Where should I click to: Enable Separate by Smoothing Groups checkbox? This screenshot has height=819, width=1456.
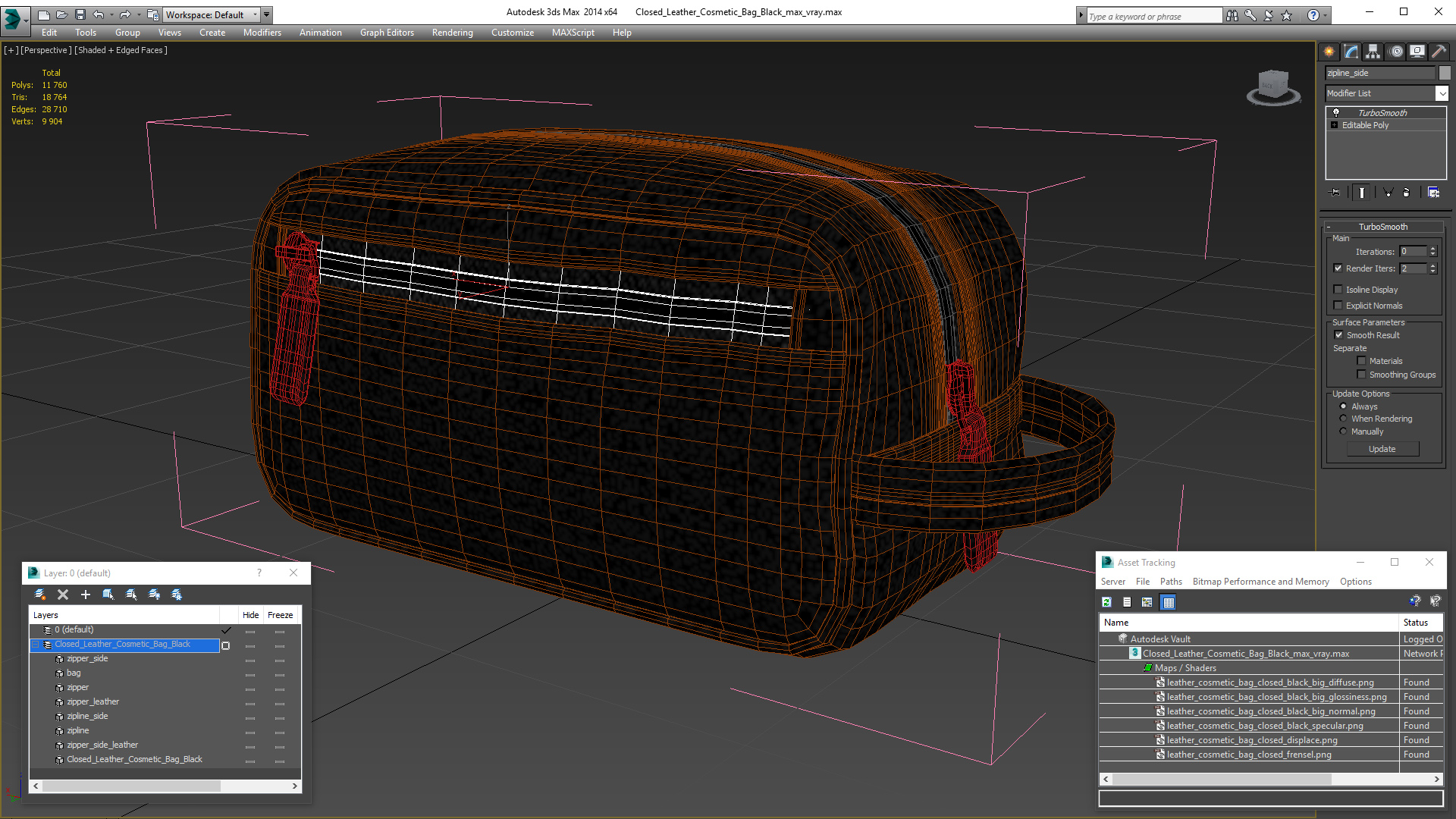(1361, 374)
